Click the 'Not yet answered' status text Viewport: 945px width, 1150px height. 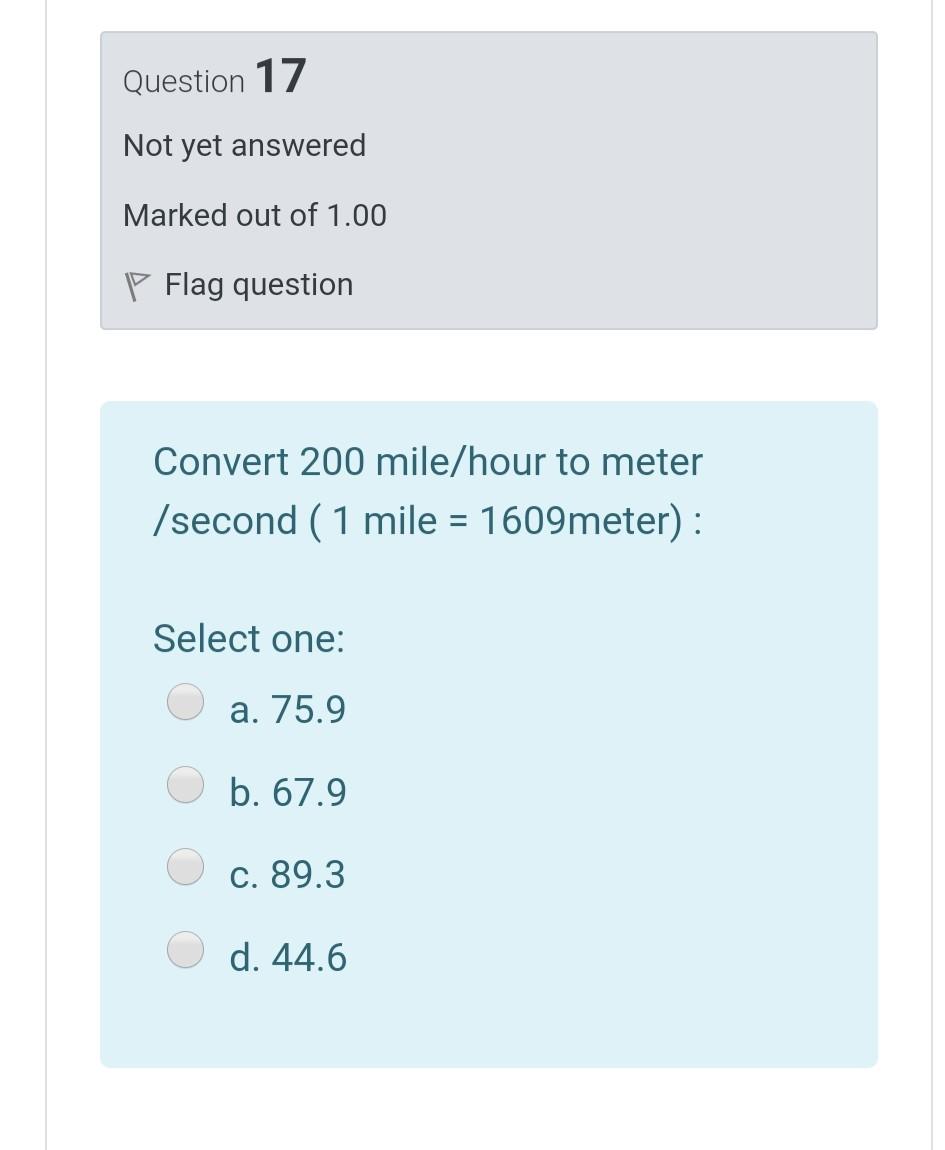point(245,146)
